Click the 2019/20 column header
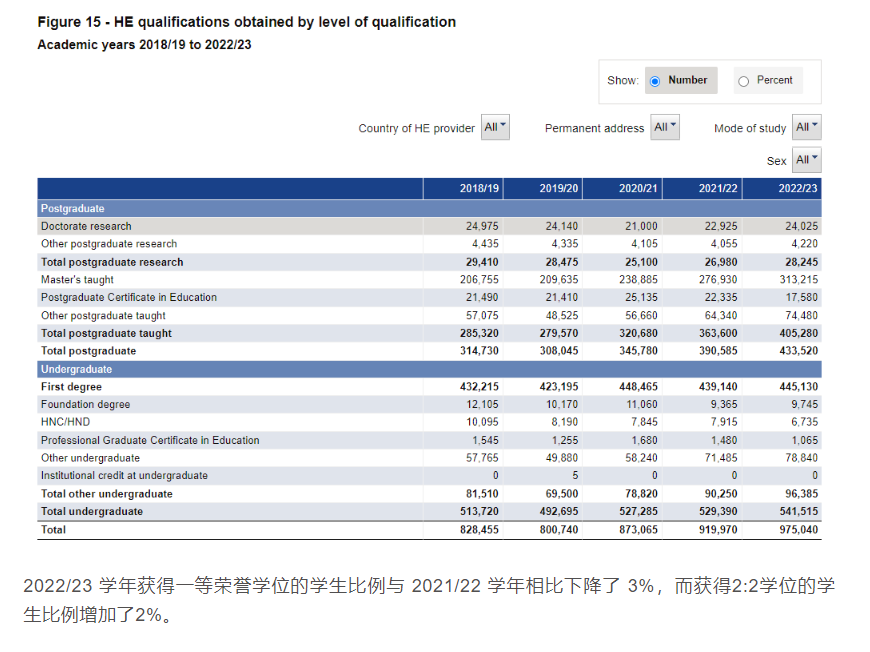870x652 pixels. point(559,188)
